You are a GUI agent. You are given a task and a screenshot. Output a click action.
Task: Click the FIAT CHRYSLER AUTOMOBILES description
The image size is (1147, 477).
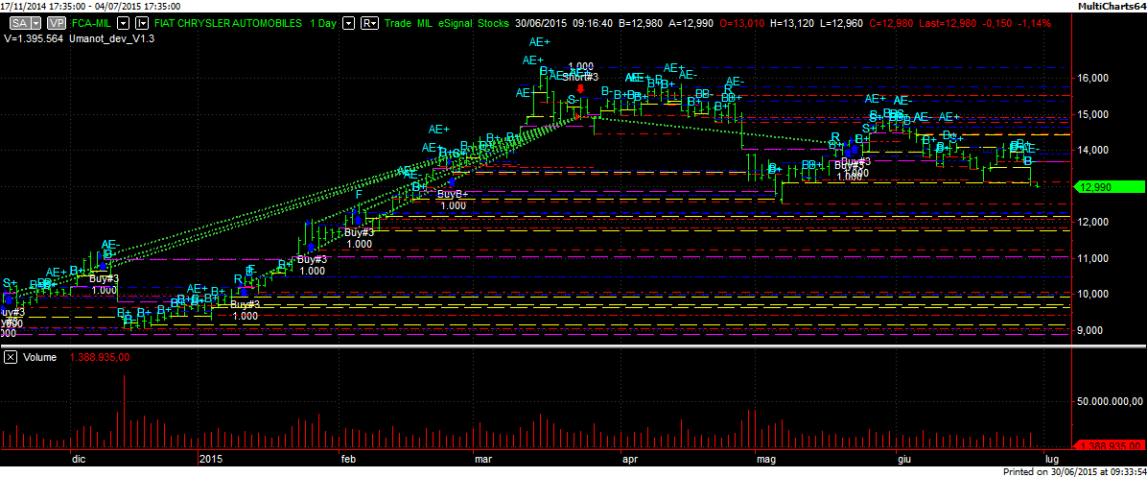(x=228, y=22)
